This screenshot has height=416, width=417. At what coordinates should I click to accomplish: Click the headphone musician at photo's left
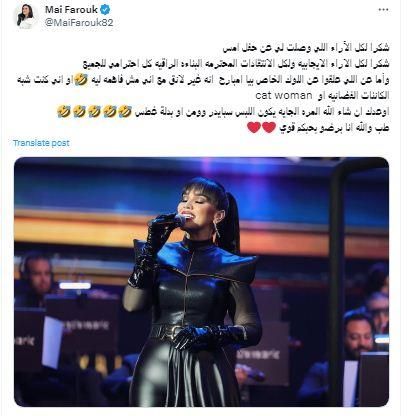pyautogui.click(x=36, y=277)
